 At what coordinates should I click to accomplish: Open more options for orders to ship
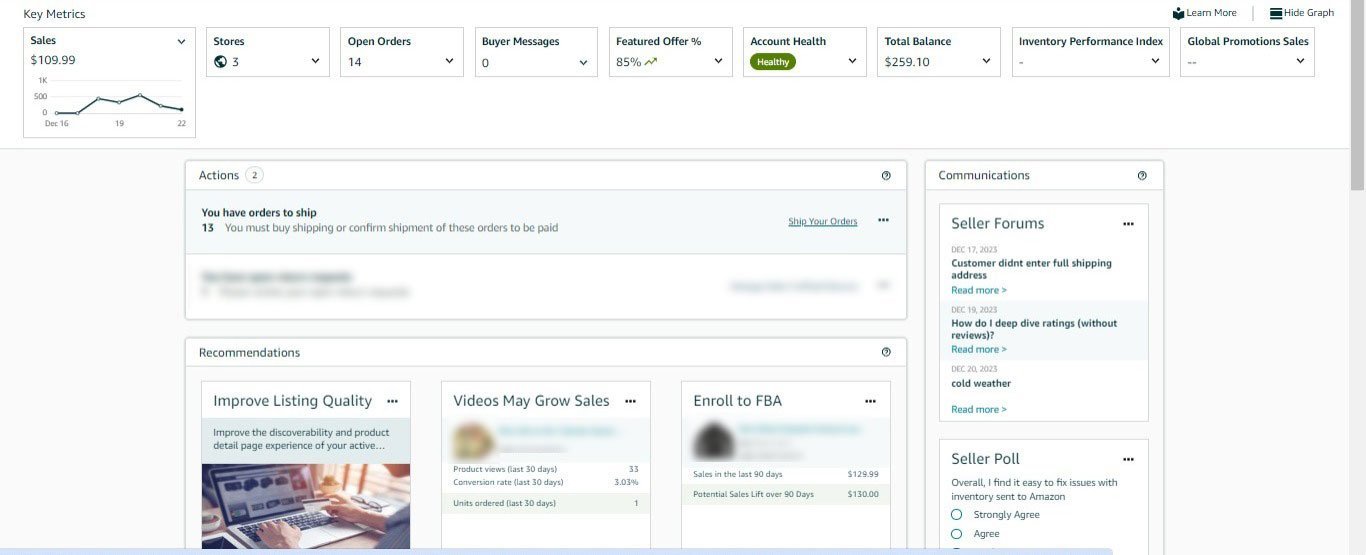pos(883,220)
